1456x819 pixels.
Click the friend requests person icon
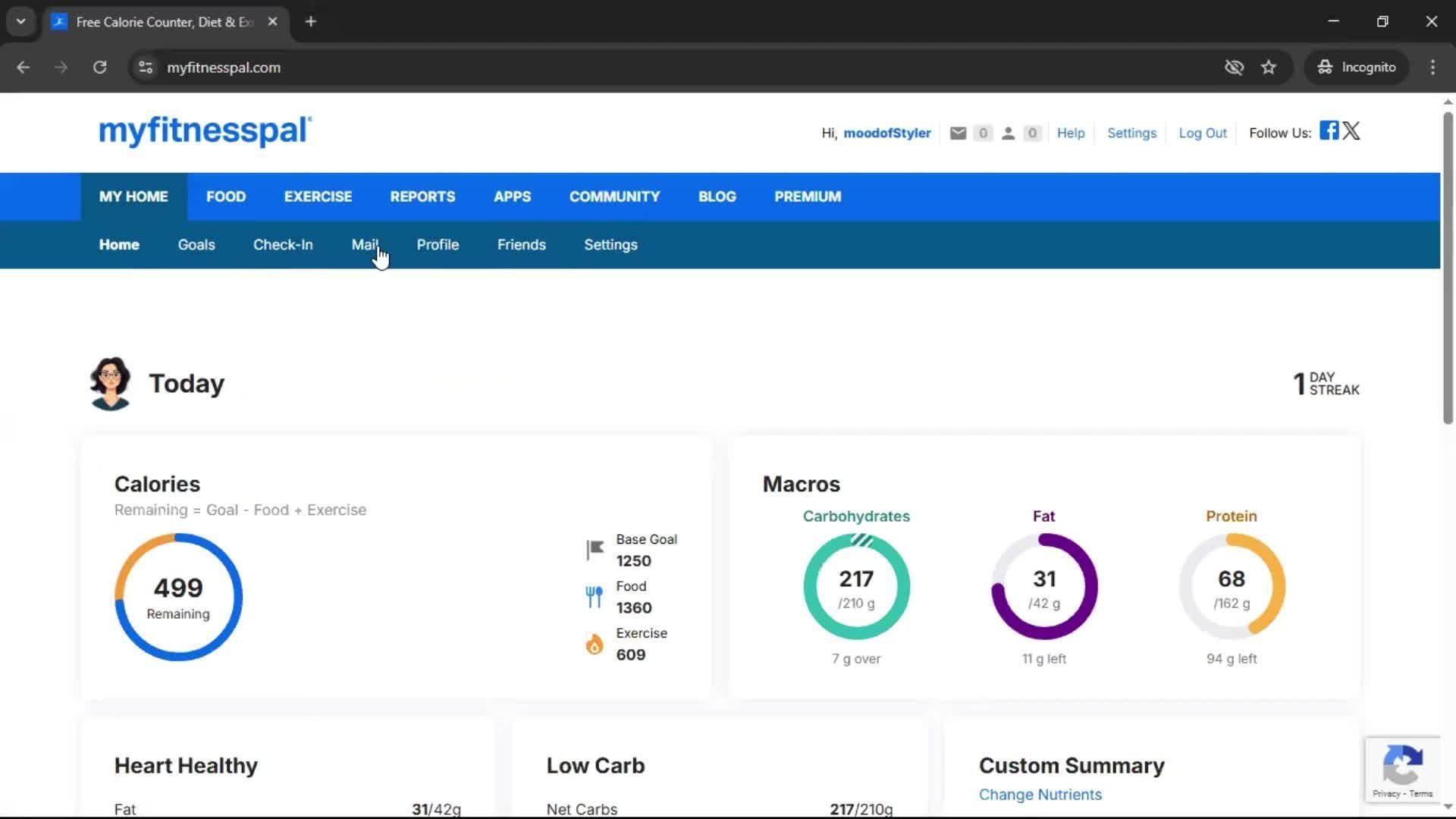(x=1008, y=133)
